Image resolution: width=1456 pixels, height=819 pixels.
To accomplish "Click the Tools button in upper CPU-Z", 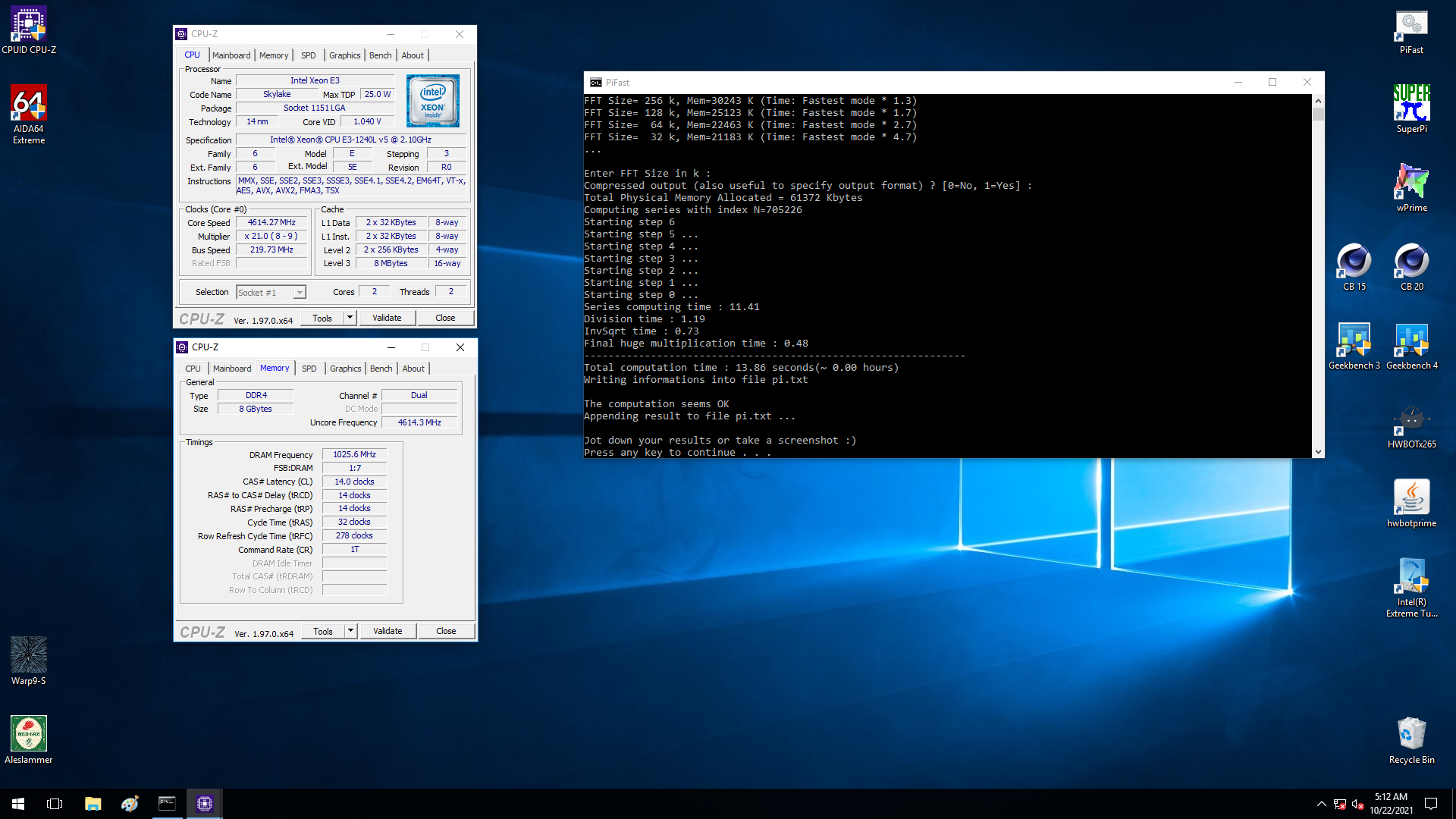I will point(322,318).
